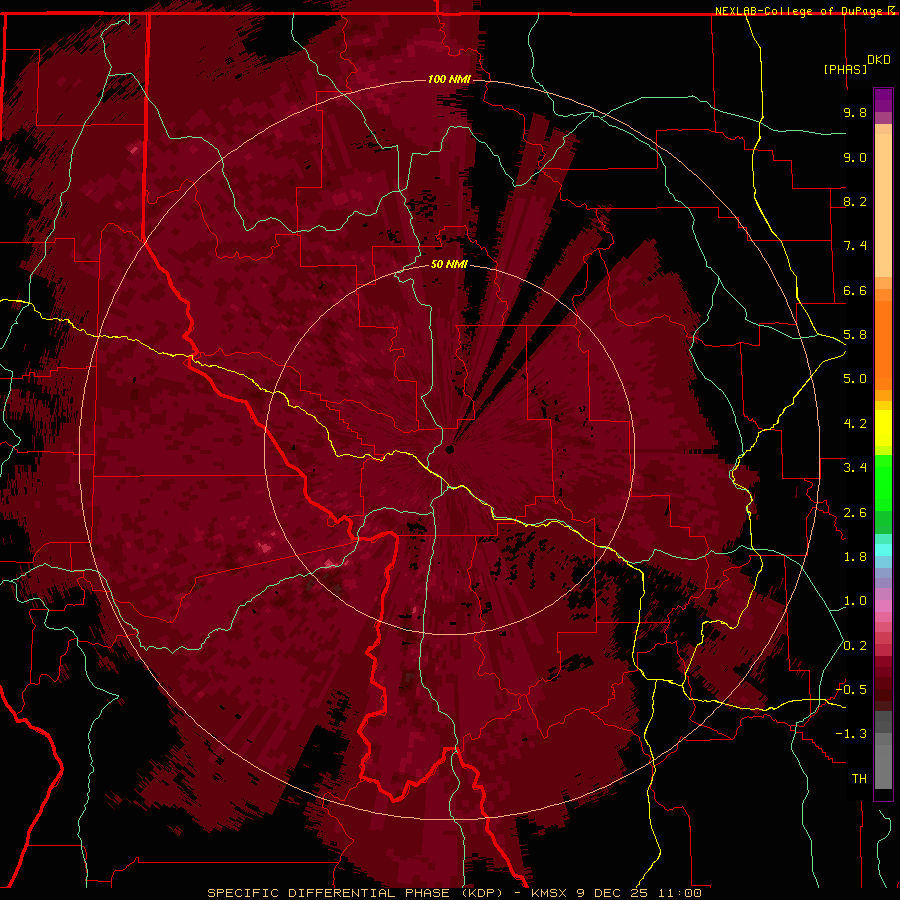Screen dimensions: 900x900
Task: Click the TH threshold label on legend
Action: tap(859, 779)
